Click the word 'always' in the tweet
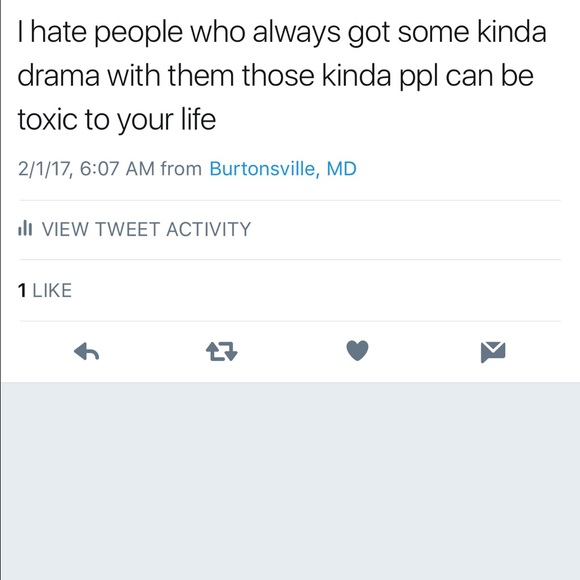Image resolution: width=580 pixels, height=580 pixels. pos(297,34)
